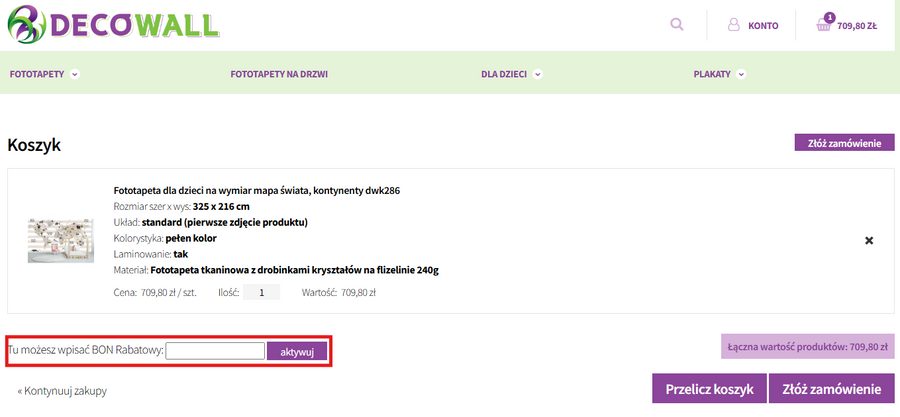This screenshot has width=900, height=417.
Task: Focus the BON Rabatowy code field
Action: click(215, 351)
